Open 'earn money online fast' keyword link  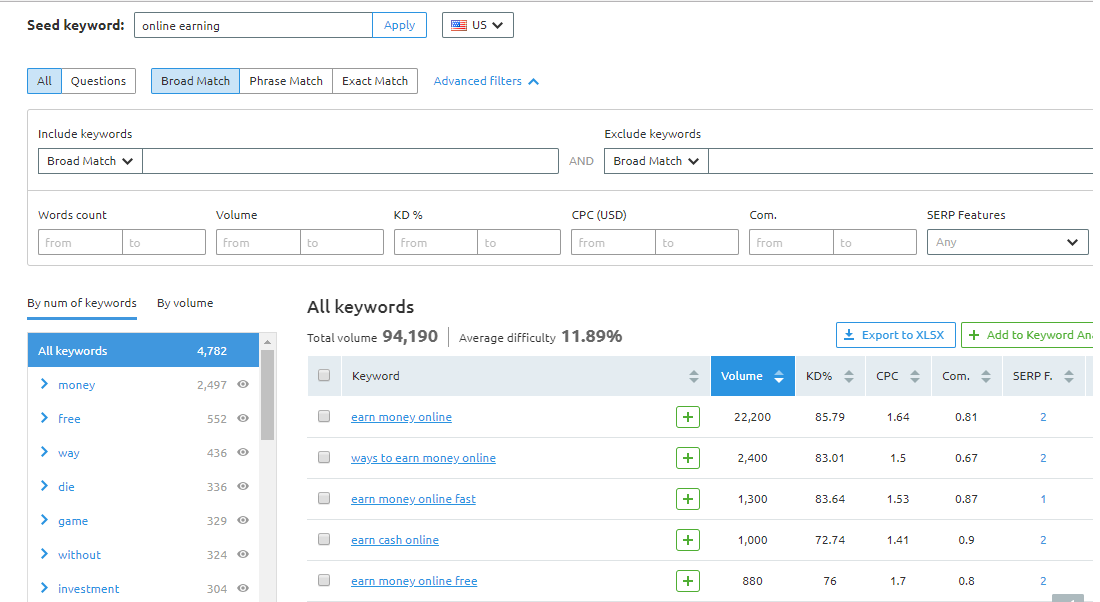(x=413, y=499)
